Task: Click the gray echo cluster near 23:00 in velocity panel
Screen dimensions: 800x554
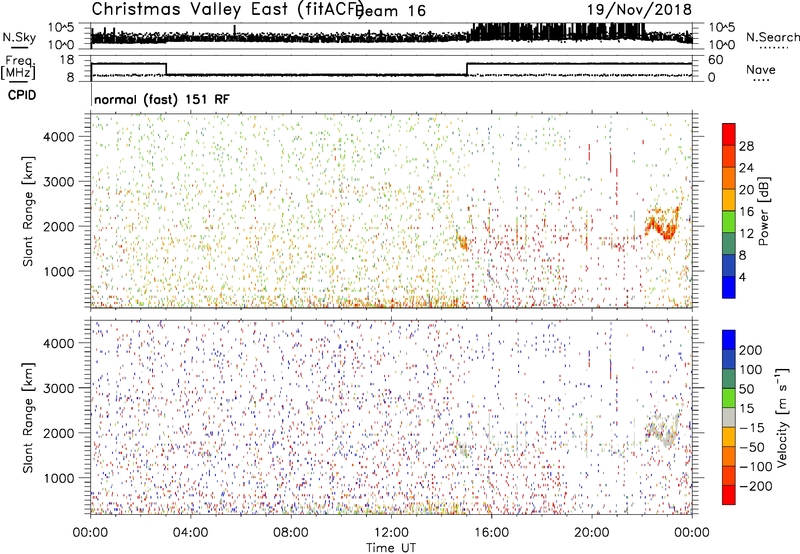Action: pyautogui.click(x=662, y=432)
